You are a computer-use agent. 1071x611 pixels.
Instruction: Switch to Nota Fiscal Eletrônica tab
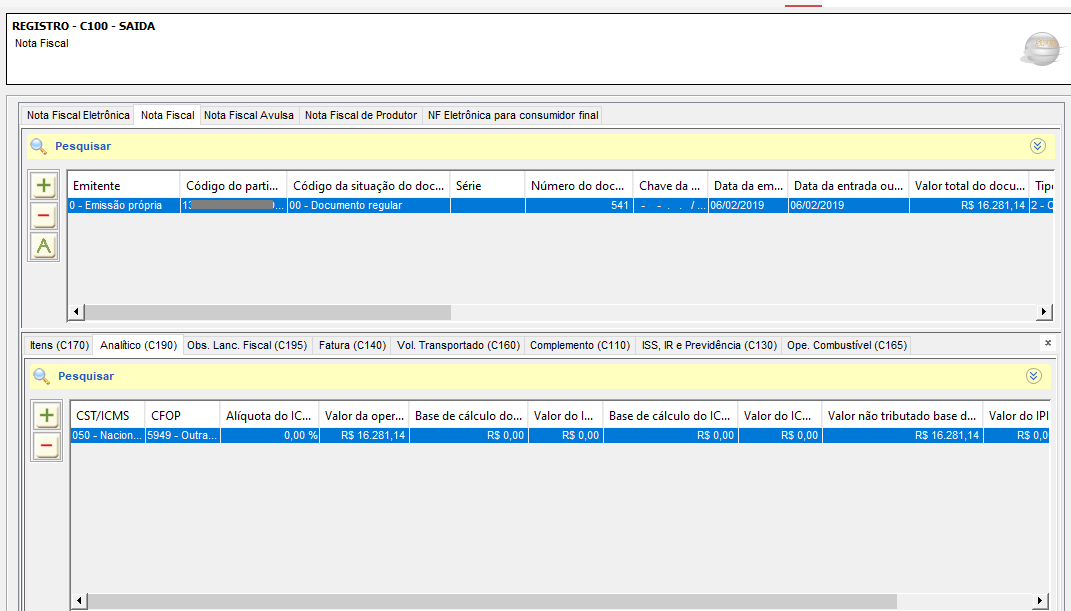(78, 115)
